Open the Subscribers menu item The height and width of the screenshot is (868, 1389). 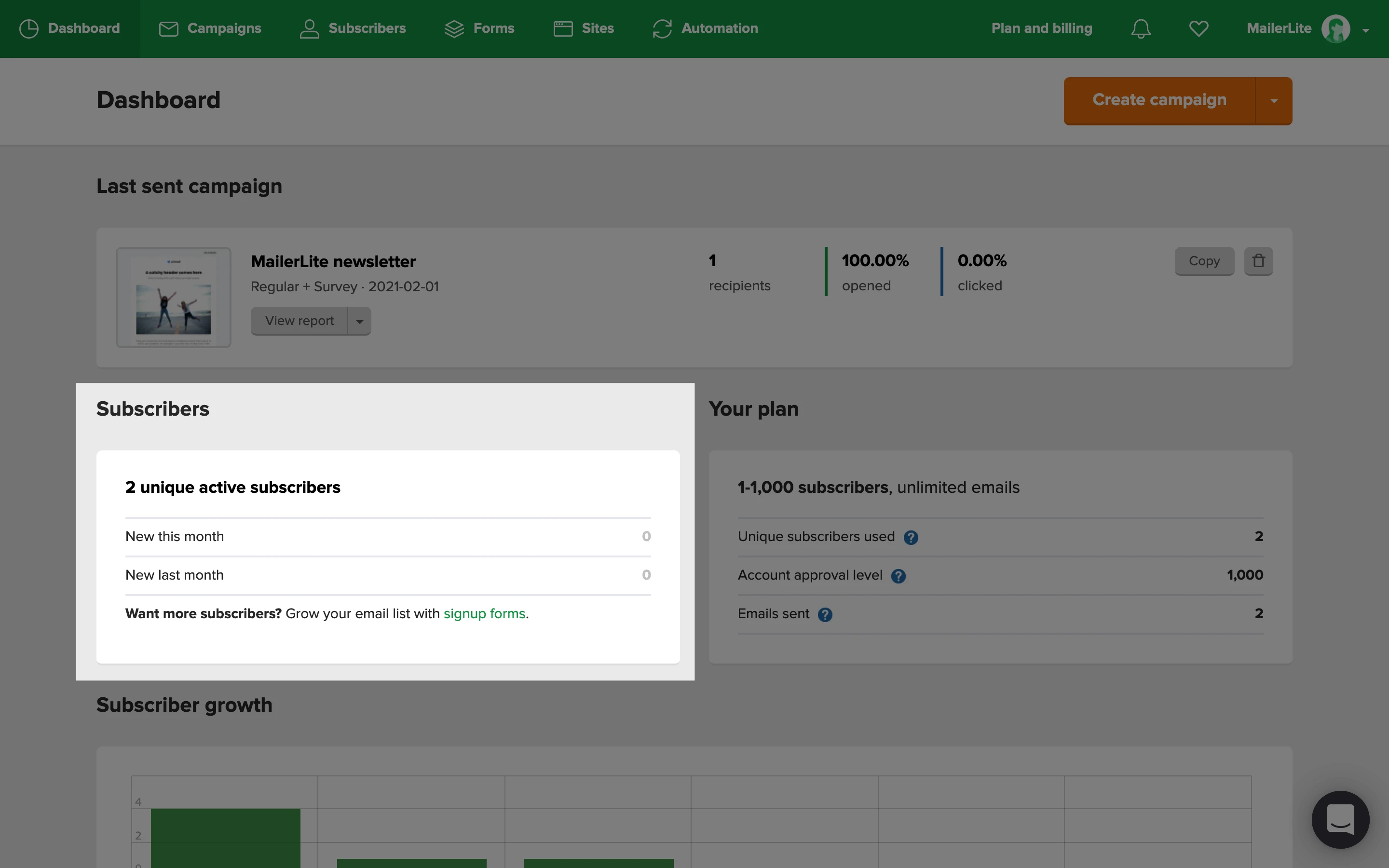(x=353, y=29)
